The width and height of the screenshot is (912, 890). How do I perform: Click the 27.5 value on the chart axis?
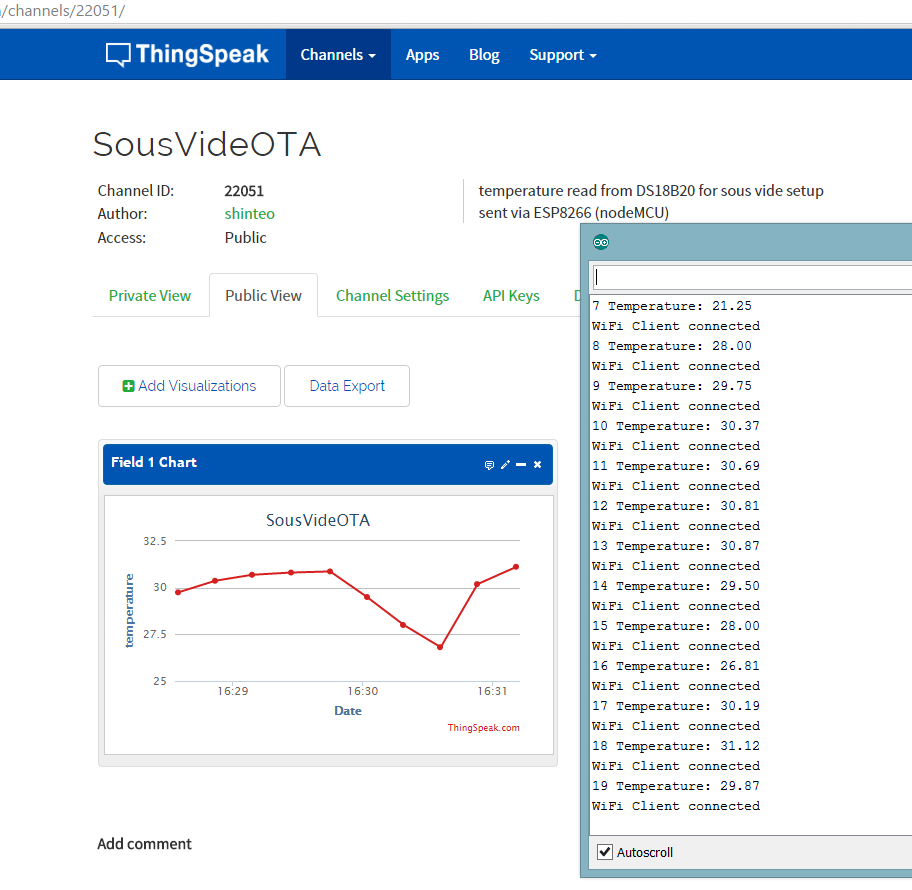155,634
